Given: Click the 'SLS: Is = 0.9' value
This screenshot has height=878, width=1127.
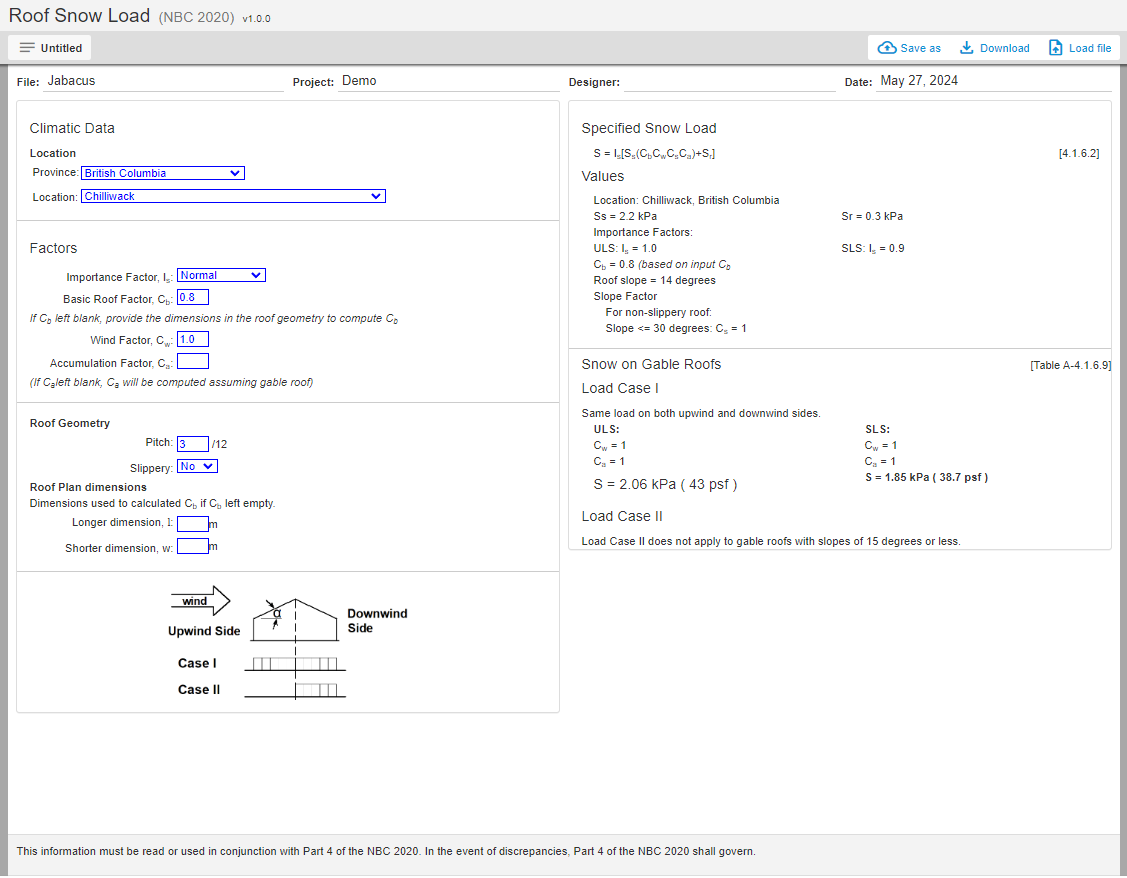Looking at the screenshot, I should coord(873,249).
